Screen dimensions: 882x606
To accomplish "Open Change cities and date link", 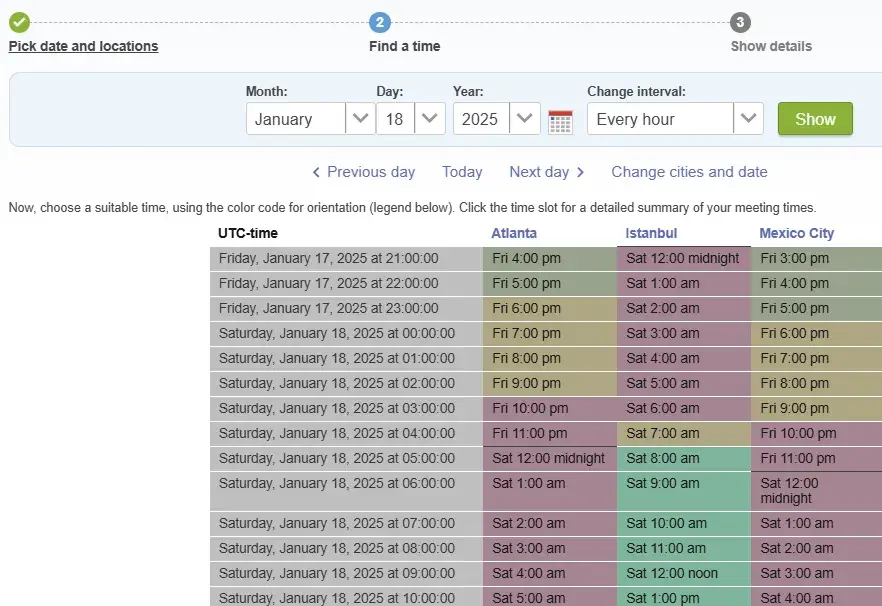I will [x=689, y=172].
